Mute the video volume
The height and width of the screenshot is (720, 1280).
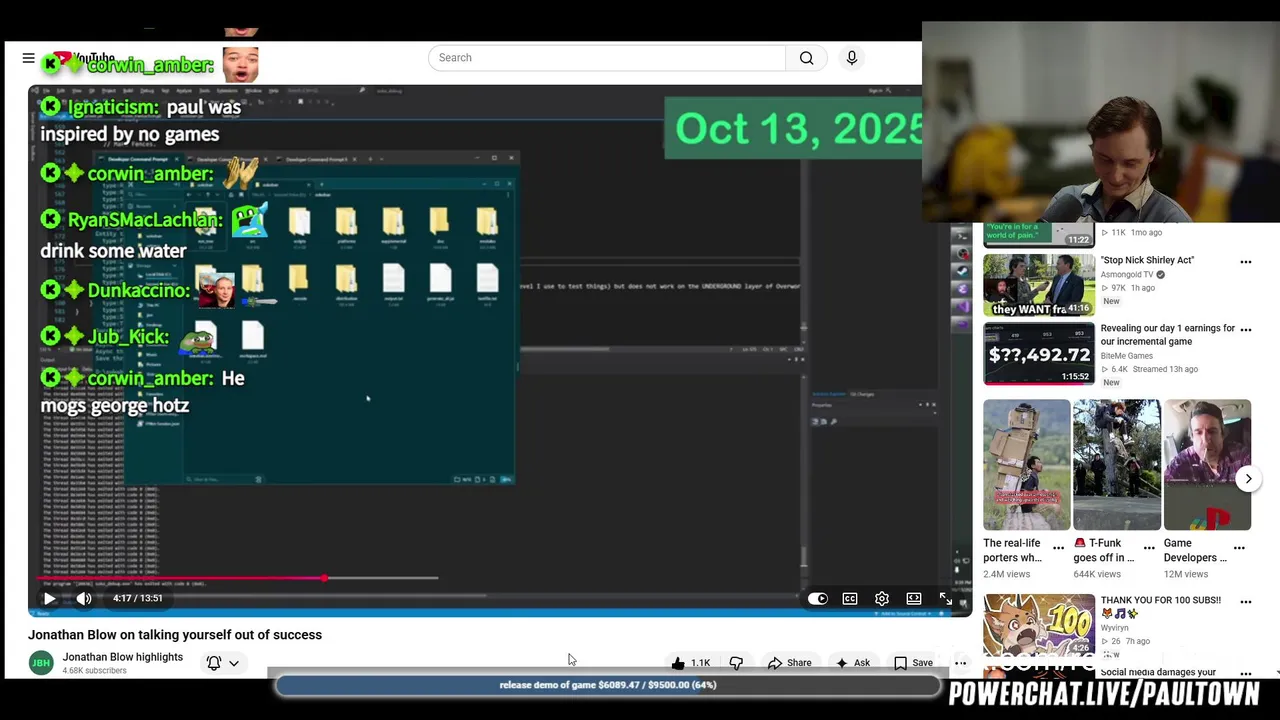(84, 598)
